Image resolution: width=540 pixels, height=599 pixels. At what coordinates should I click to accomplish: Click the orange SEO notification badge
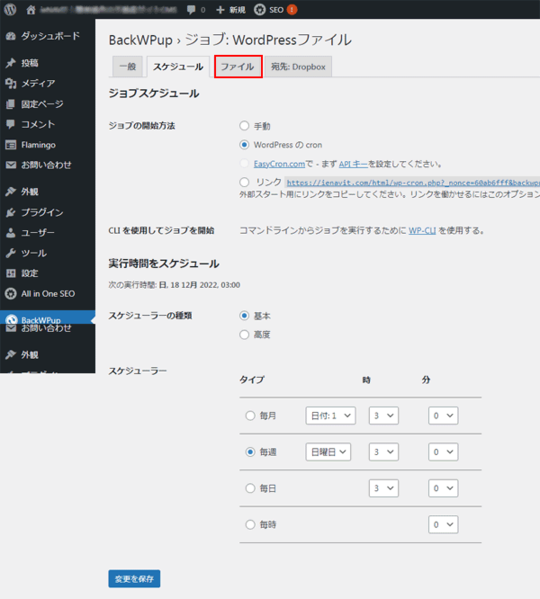point(292,10)
